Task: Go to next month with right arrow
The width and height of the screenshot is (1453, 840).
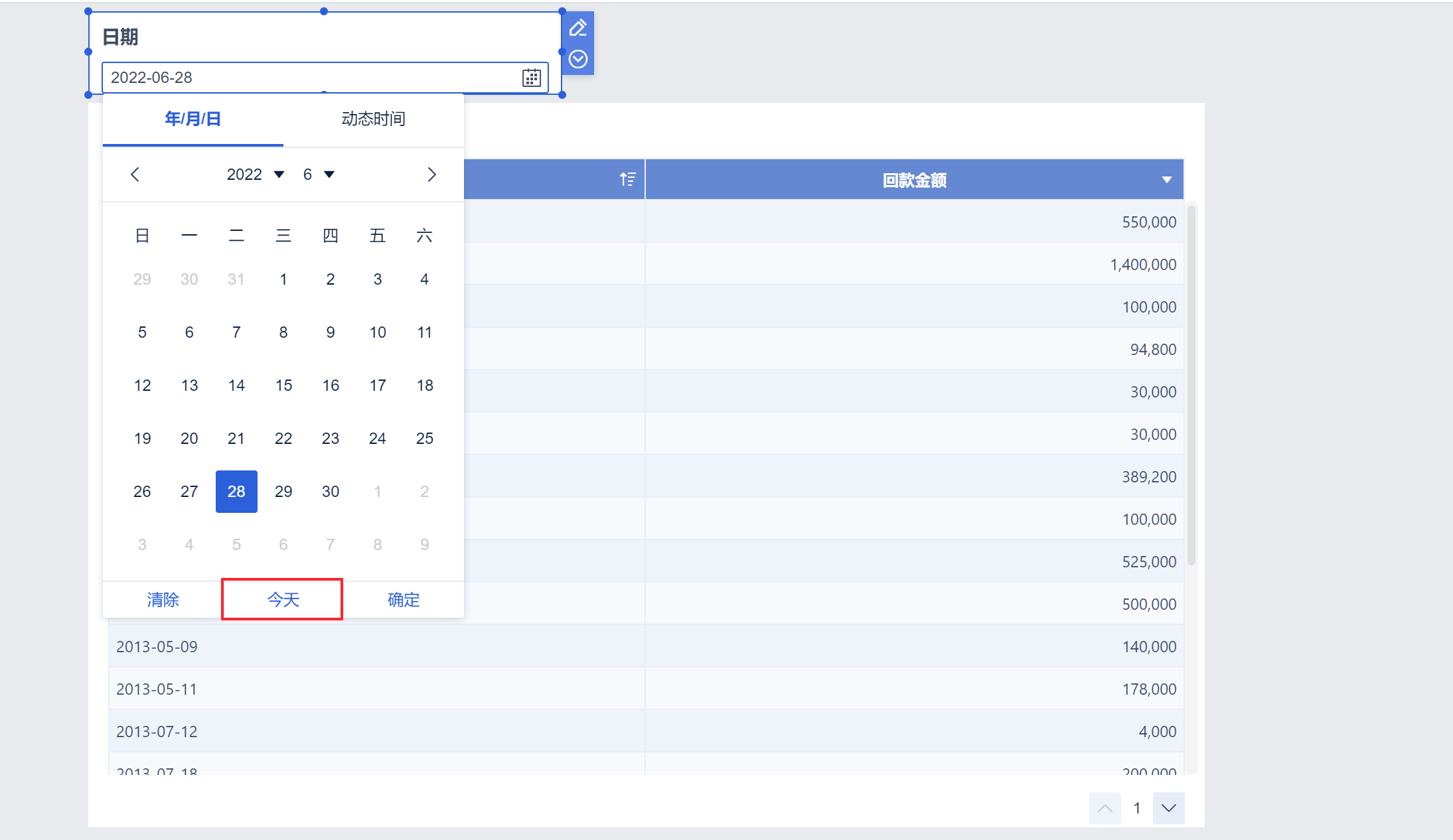Action: pos(431,175)
